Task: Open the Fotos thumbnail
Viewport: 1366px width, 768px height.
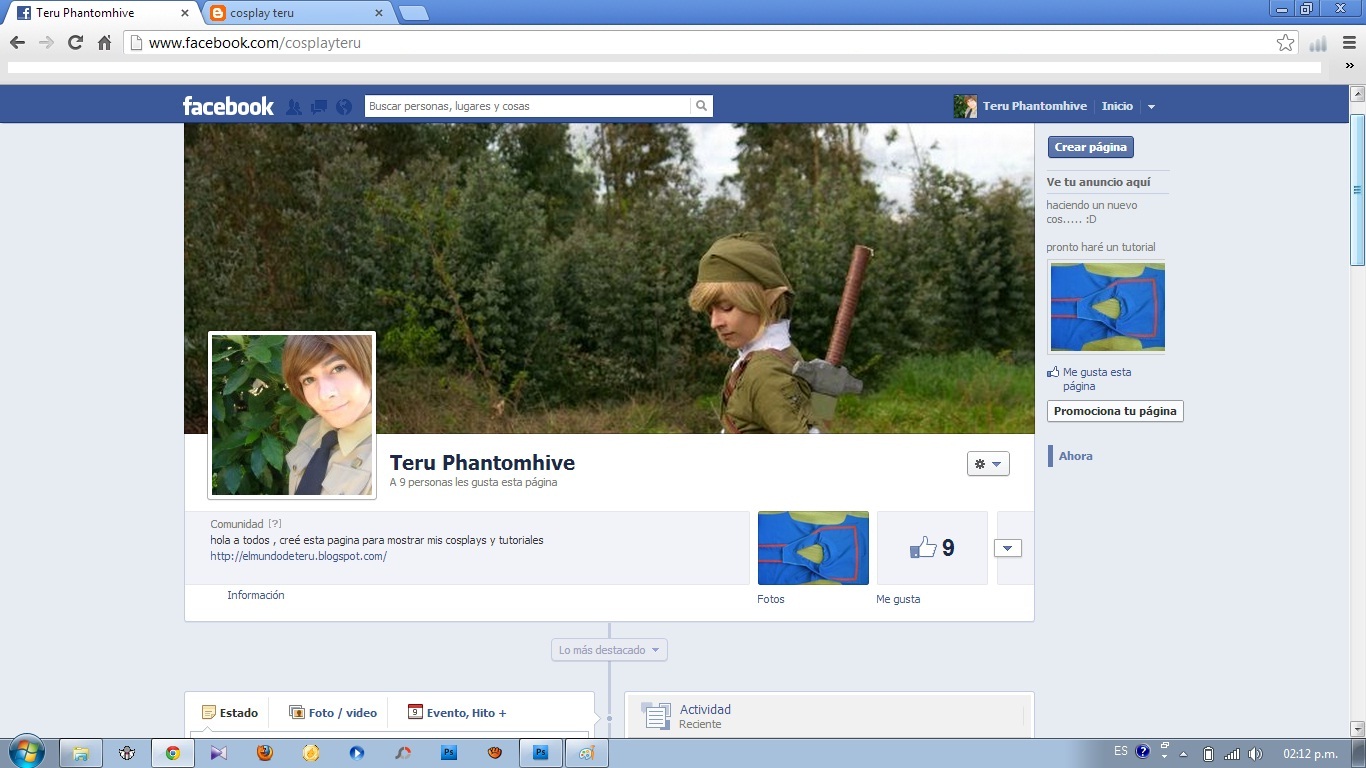Action: coord(813,548)
